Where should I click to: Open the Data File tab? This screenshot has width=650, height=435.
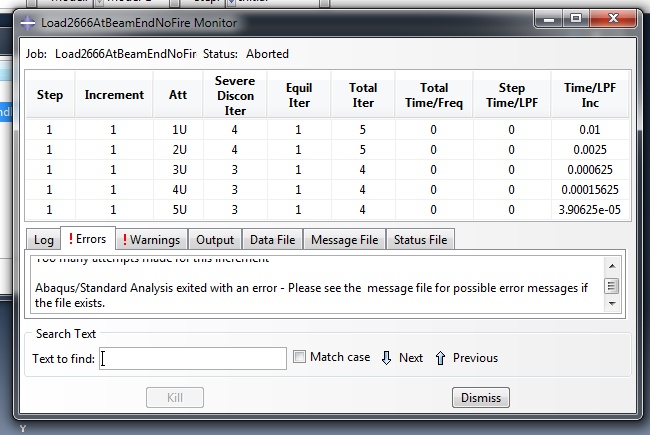(x=272, y=240)
